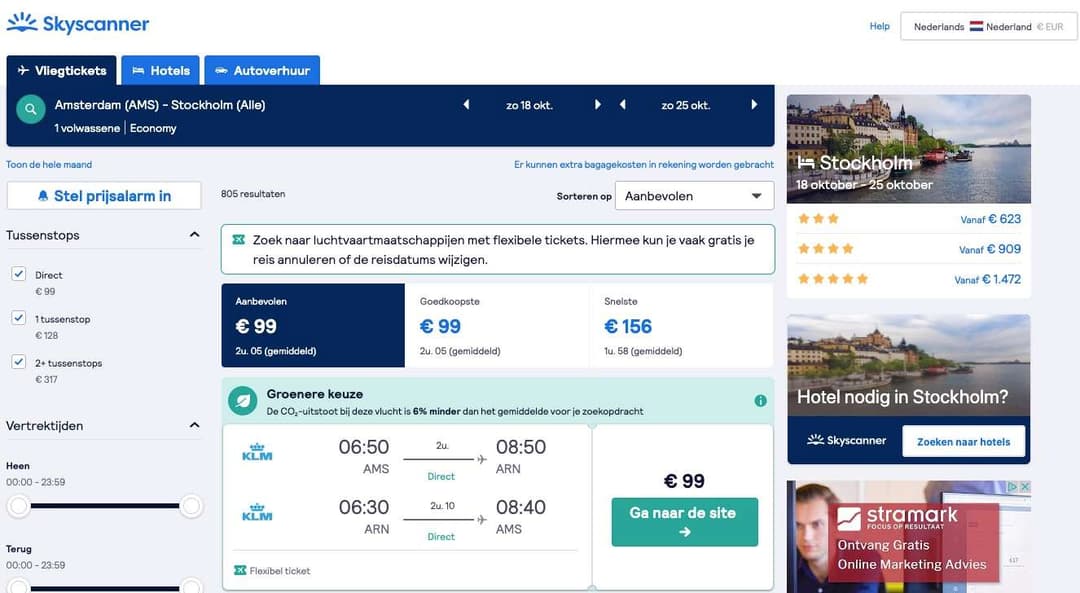Click the flexible tickets banner icon
Image resolution: width=1080 pixels, height=593 pixels.
tap(238, 240)
